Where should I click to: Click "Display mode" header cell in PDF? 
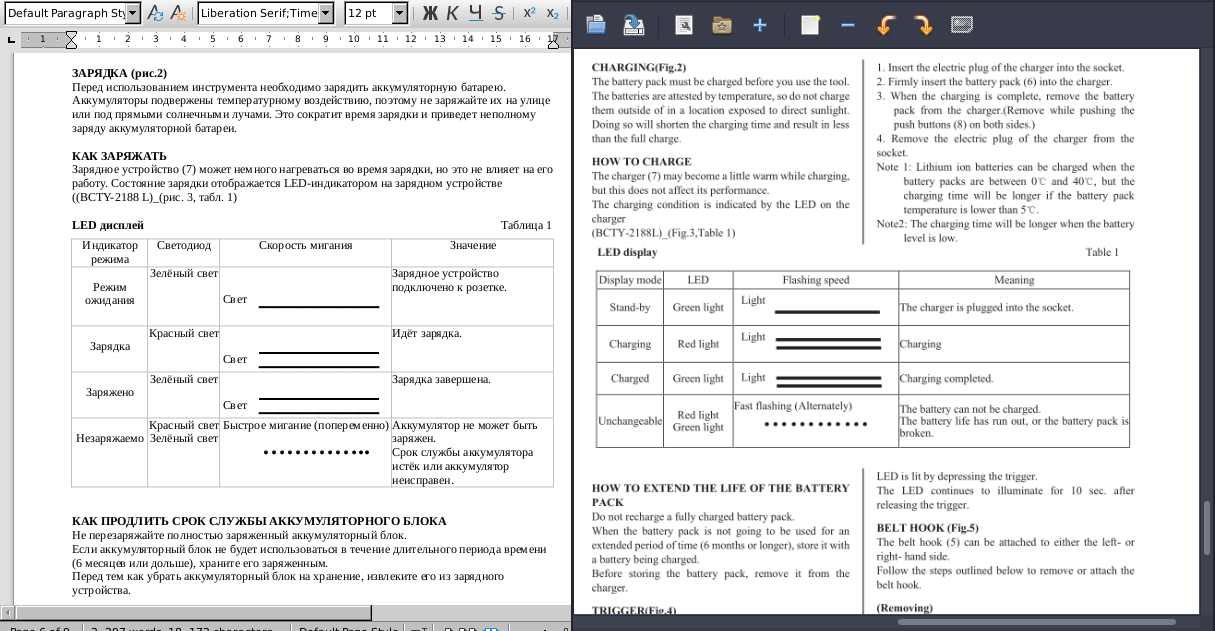(630, 280)
